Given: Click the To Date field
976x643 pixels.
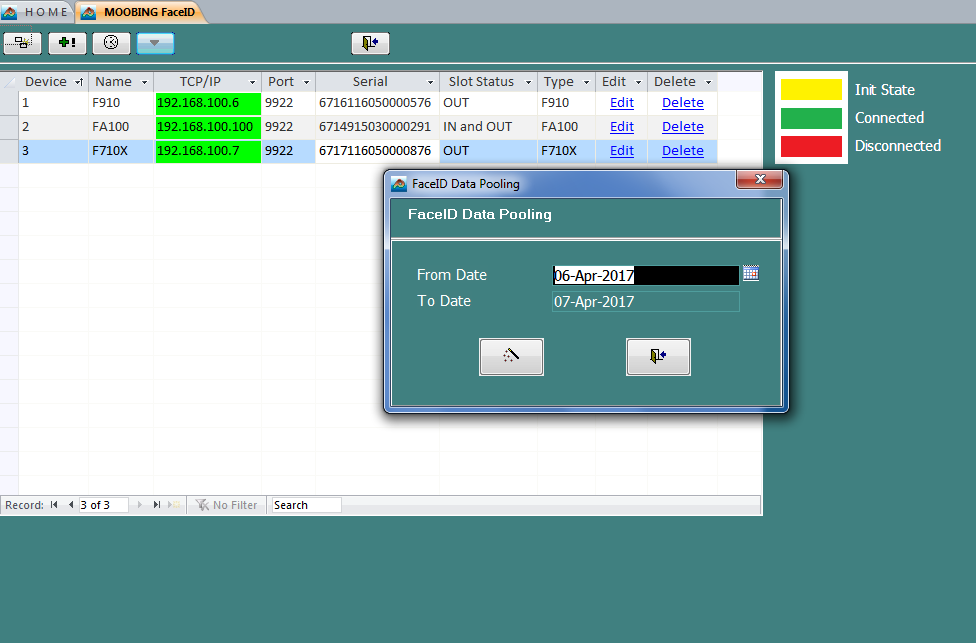Looking at the screenshot, I should point(645,301).
